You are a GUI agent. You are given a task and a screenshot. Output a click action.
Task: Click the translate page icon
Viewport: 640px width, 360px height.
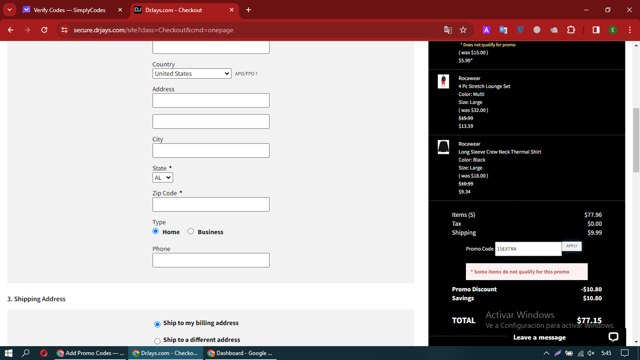tap(448, 30)
